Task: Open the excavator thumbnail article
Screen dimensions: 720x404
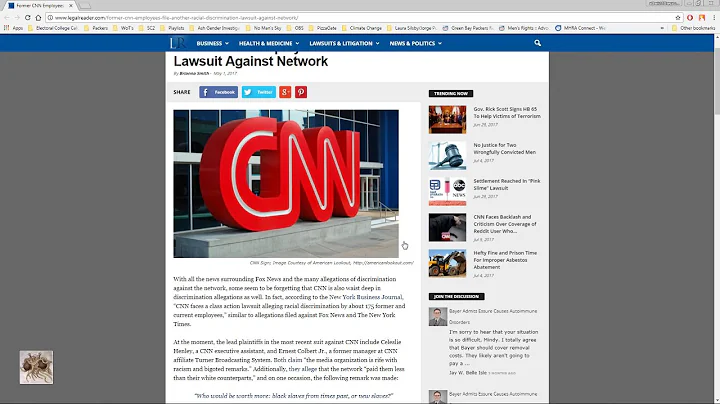Action: pos(447,264)
